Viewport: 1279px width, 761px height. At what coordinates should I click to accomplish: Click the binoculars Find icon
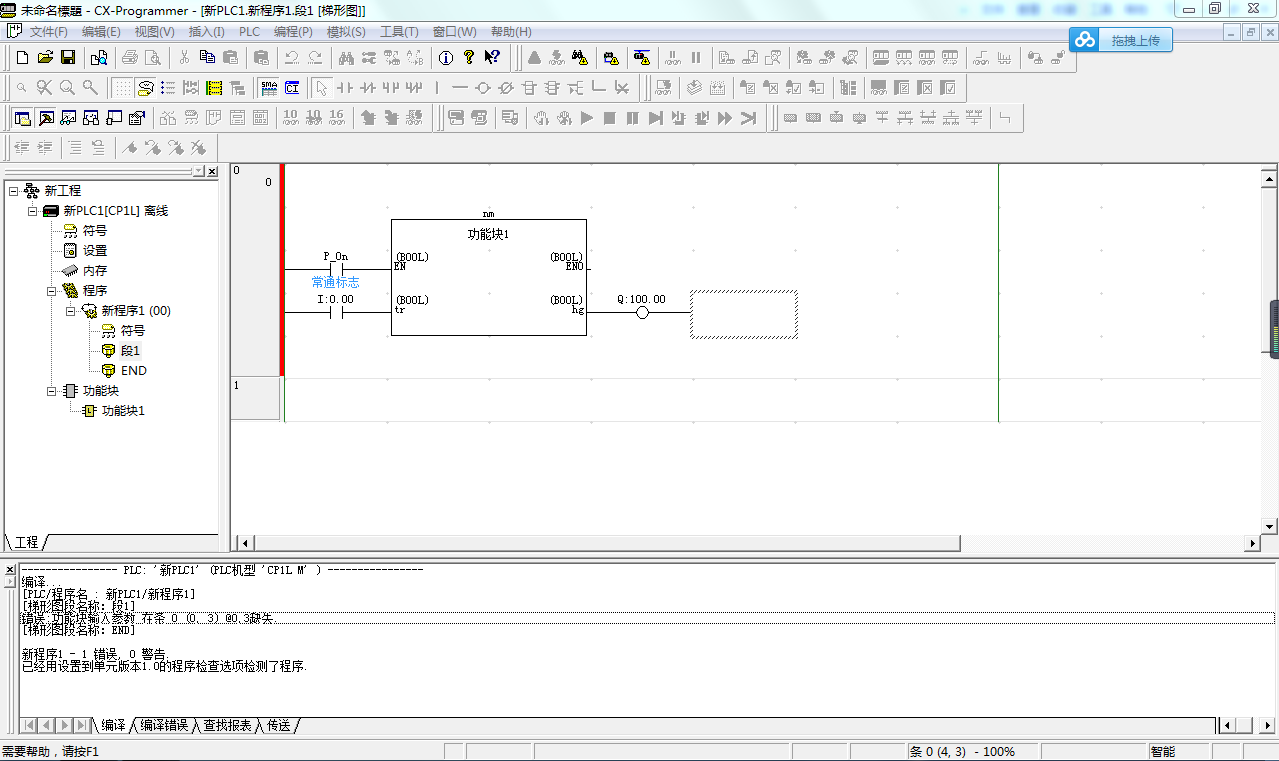point(346,58)
